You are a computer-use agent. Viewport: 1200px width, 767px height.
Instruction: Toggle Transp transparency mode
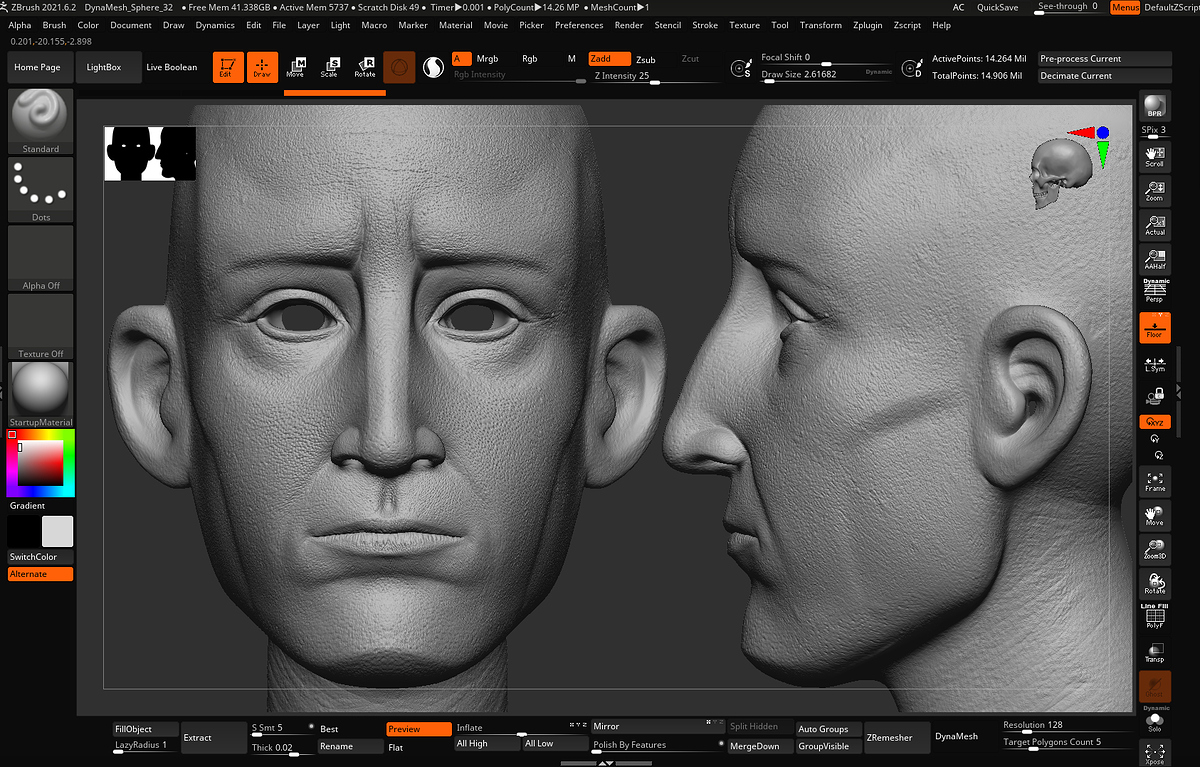point(1155,652)
